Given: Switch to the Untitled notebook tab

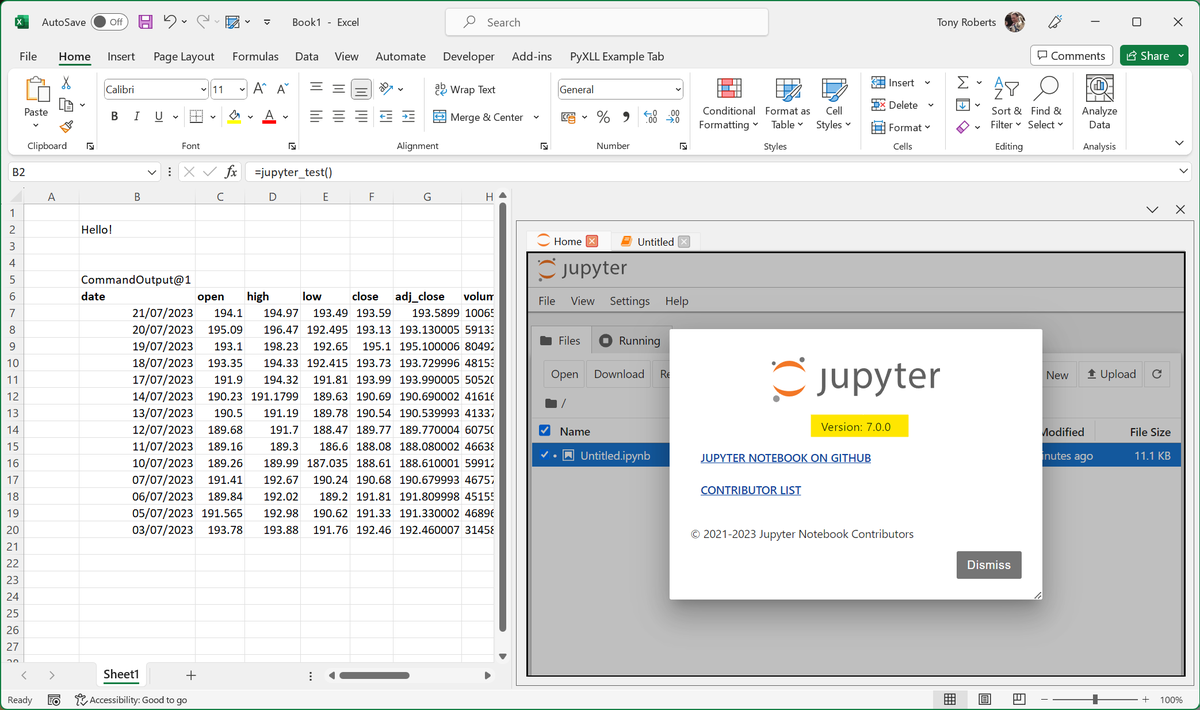Looking at the screenshot, I should tap(655, 241).
